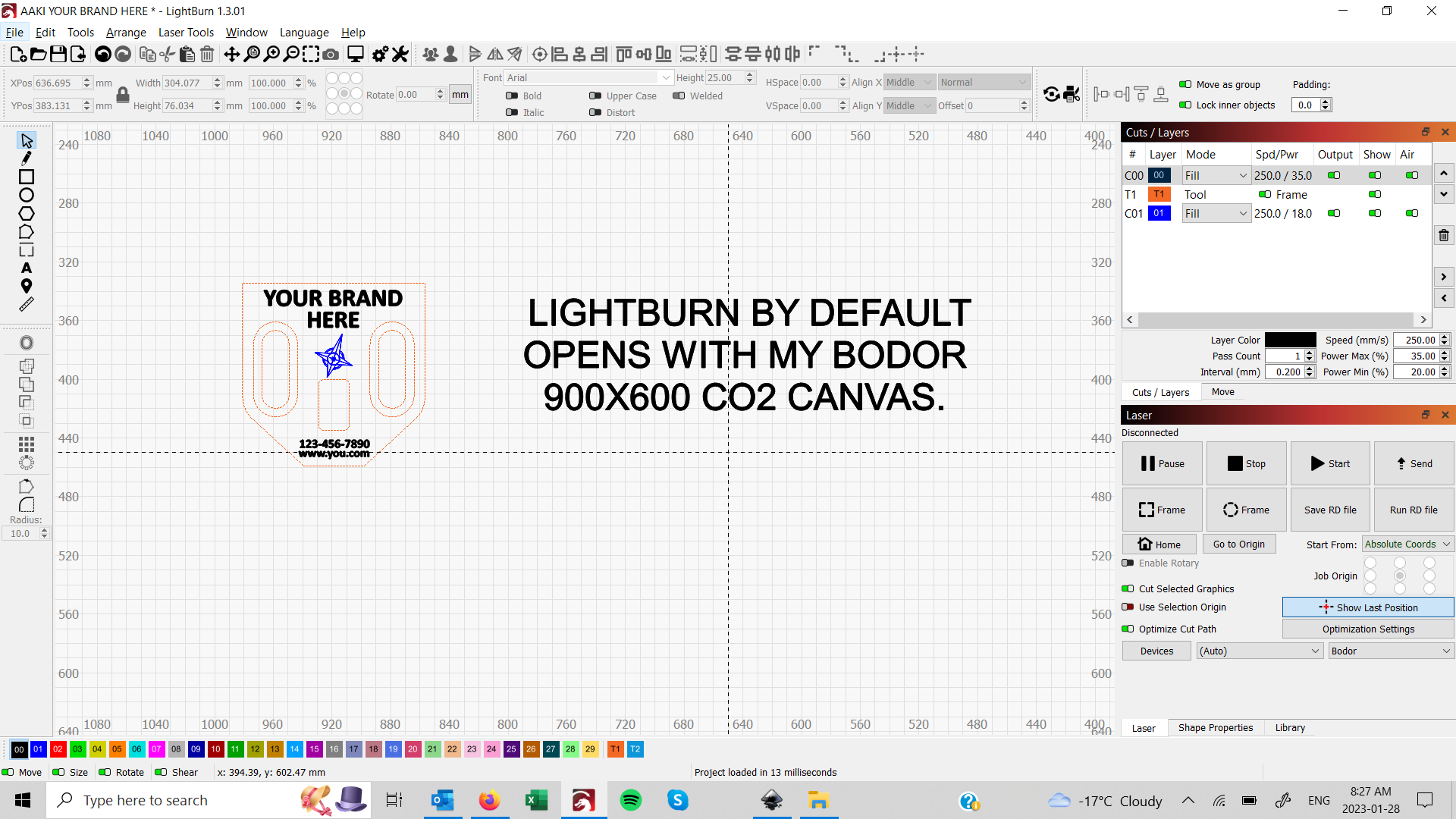Click the Send button
The image size is (1456, 819).
1414,463
